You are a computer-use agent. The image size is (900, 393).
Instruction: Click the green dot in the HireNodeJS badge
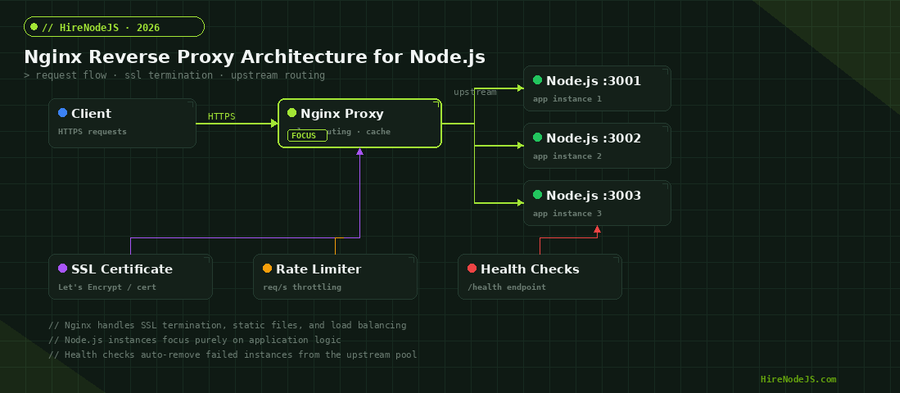(x=34, y=26)
